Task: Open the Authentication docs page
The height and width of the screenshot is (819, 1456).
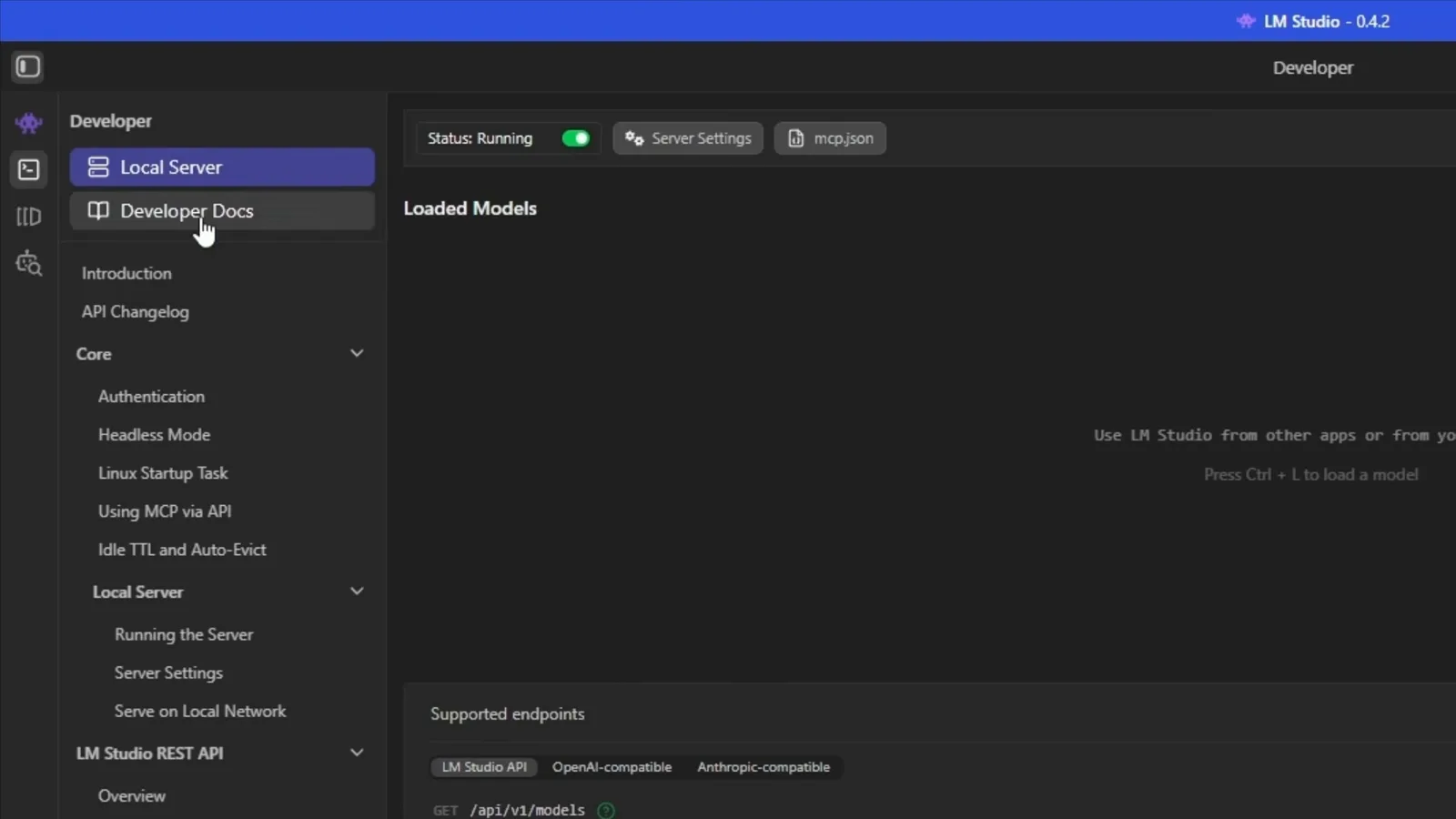Action: (151, 397)
